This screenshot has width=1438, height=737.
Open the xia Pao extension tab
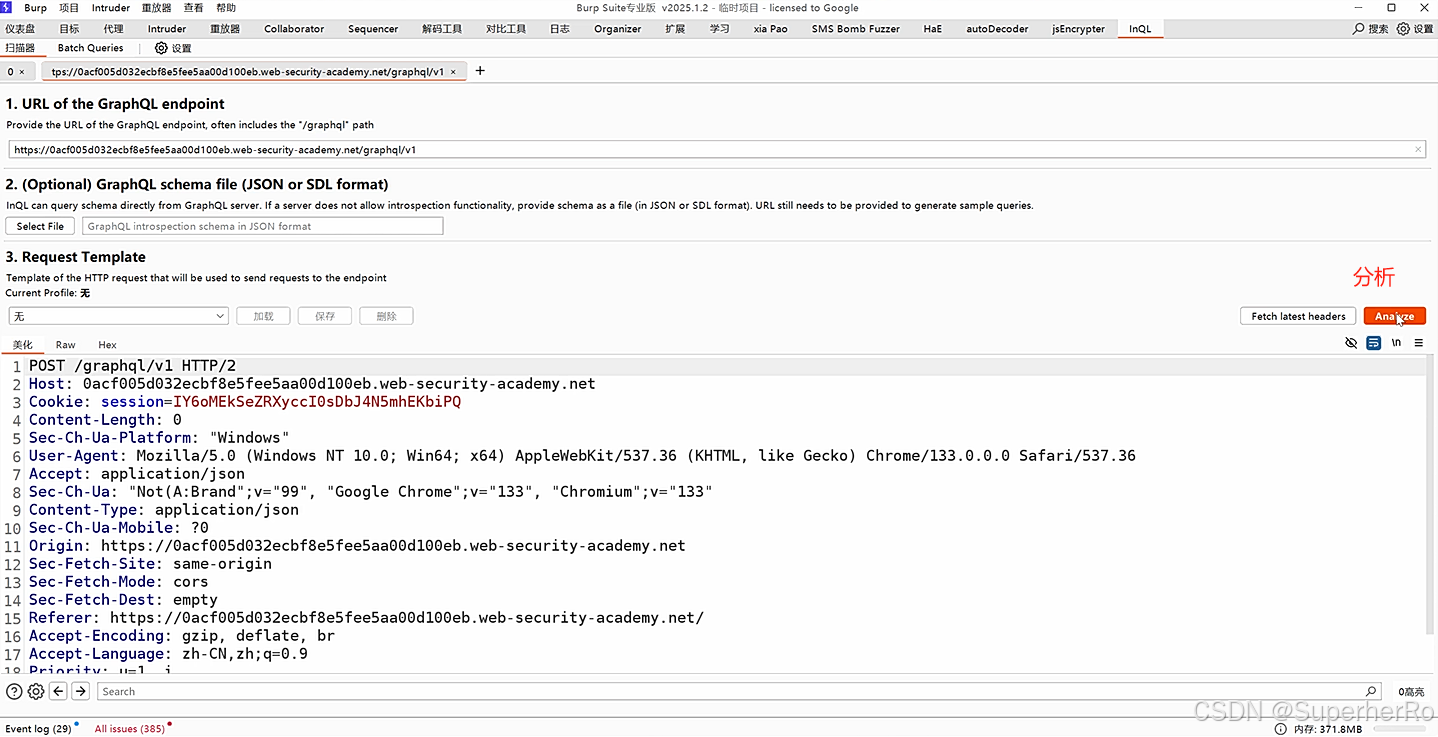771,29
